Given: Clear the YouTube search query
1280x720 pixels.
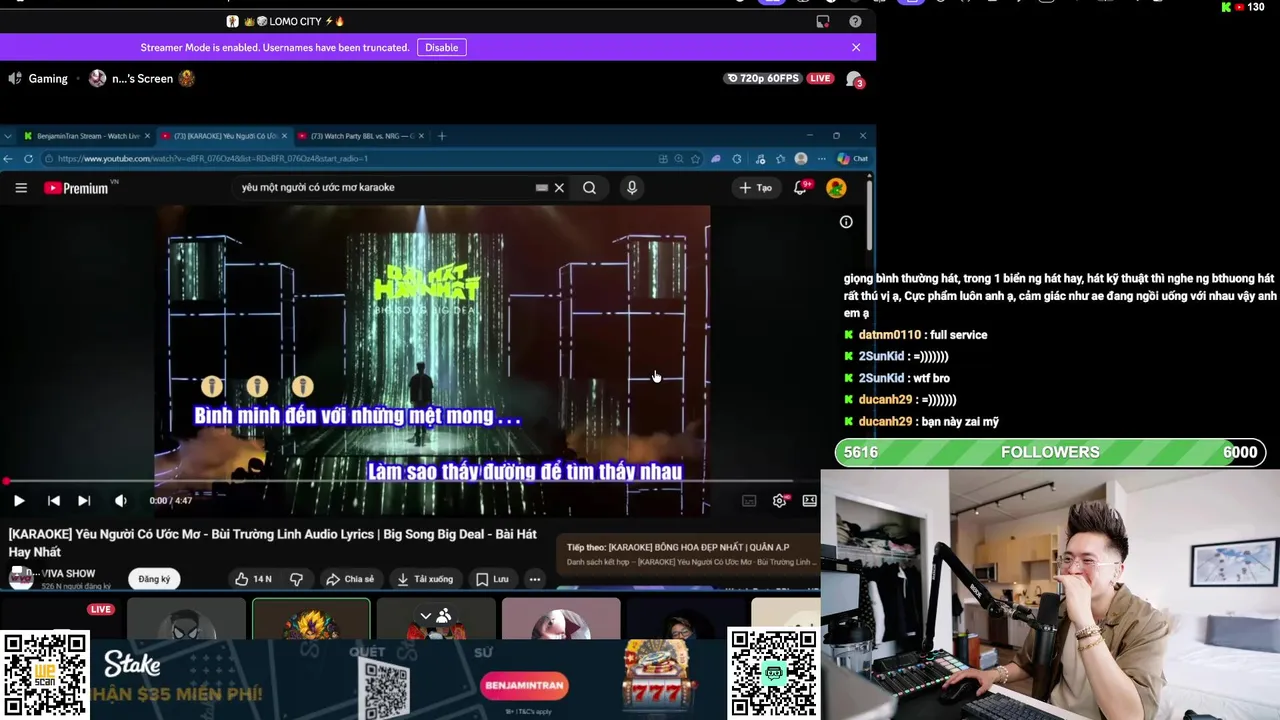Looking at the screenshot, I should tap(559, 187).
